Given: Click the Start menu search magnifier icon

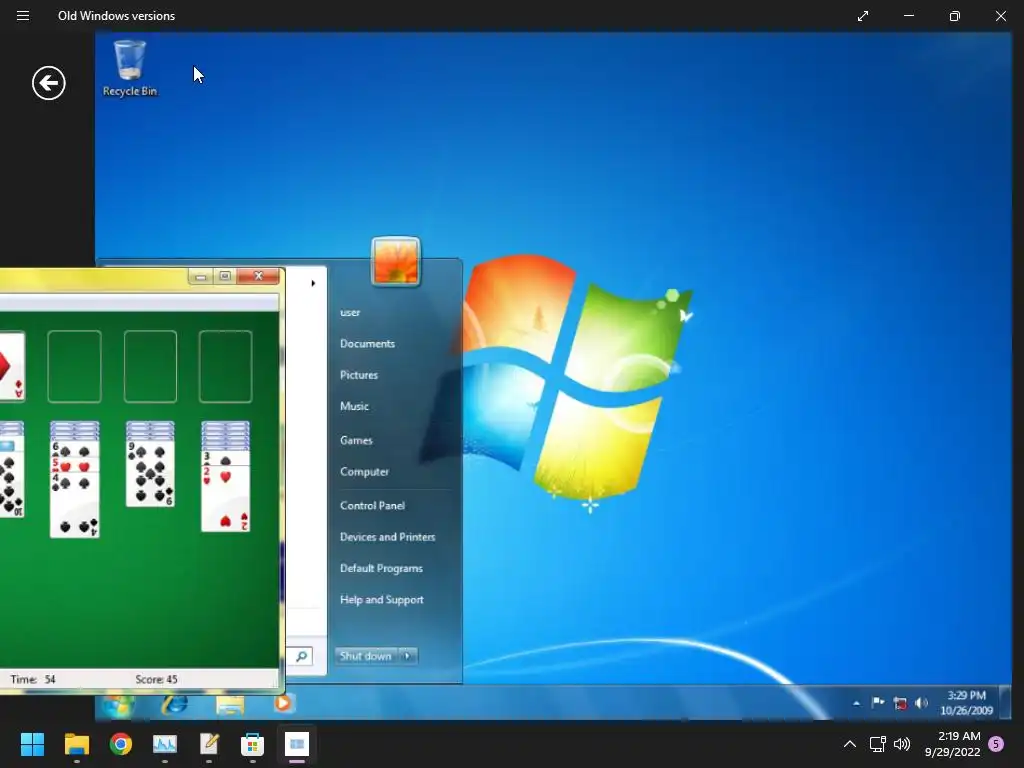Looking at the screenshot, I should 302,656.
